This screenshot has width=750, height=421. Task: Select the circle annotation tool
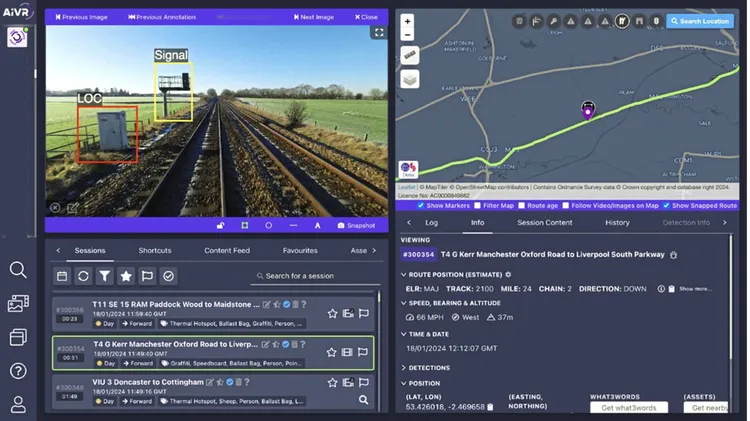click(269, 225)
